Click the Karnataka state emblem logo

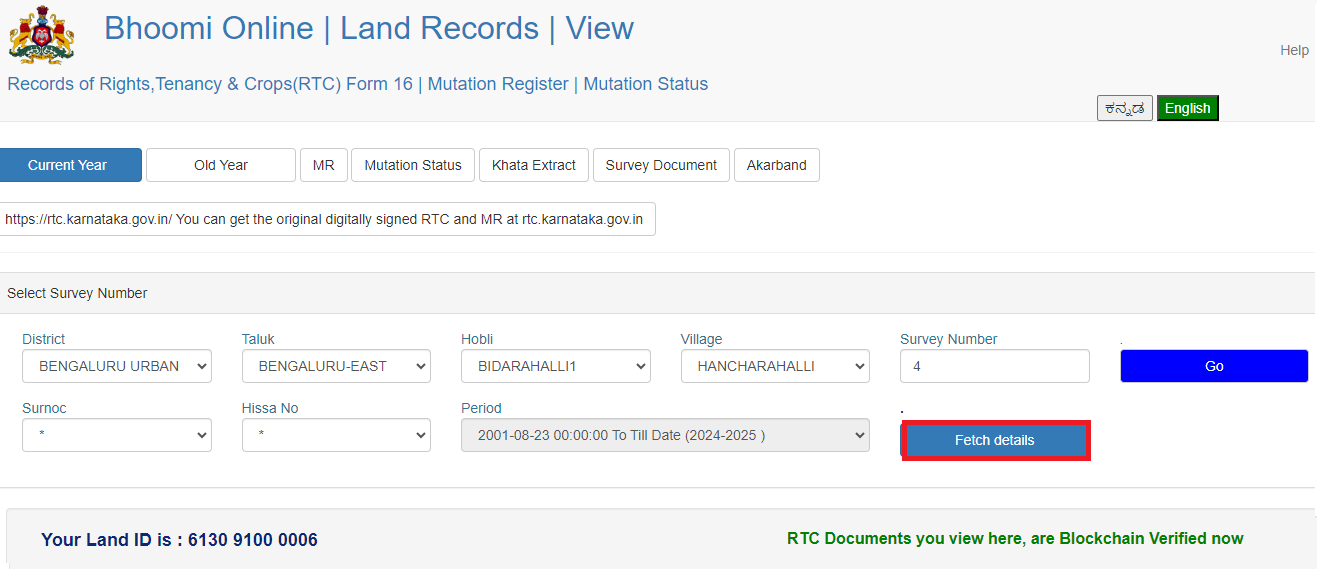pyautogui.click(x=41, y=35)
